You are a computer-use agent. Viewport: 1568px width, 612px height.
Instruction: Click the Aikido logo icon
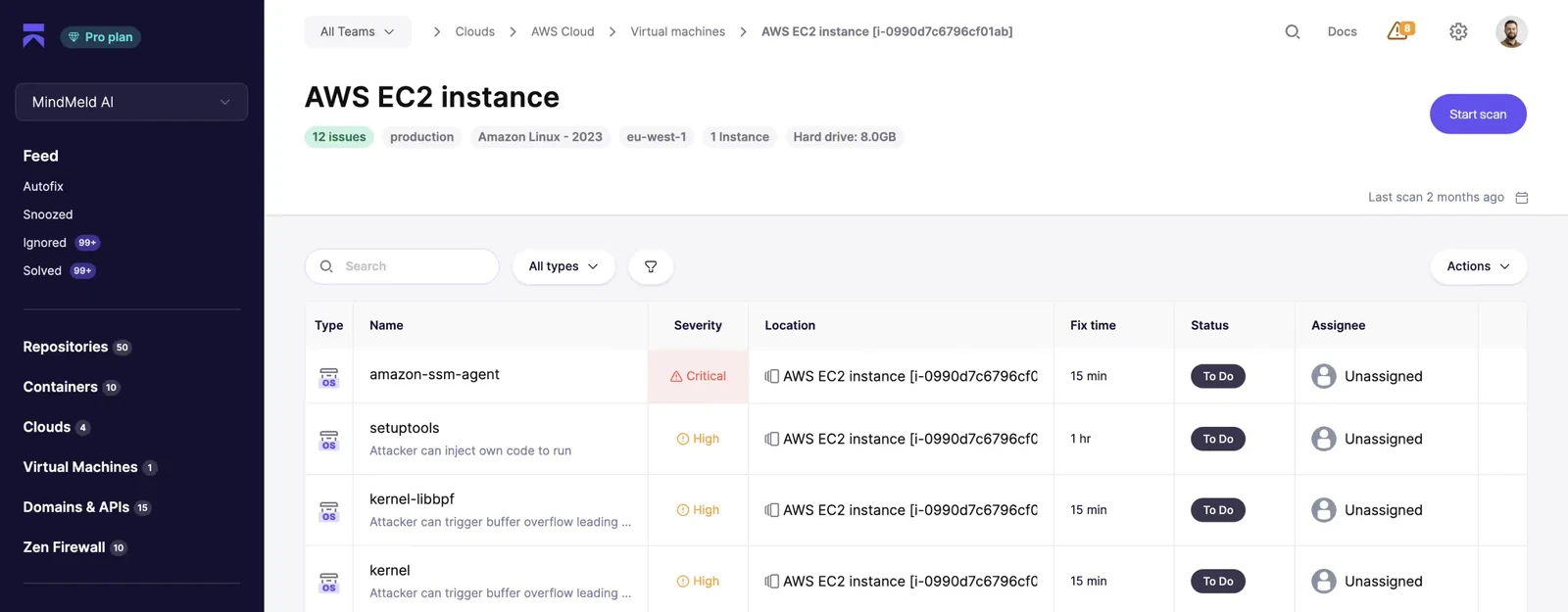[33, 35]
